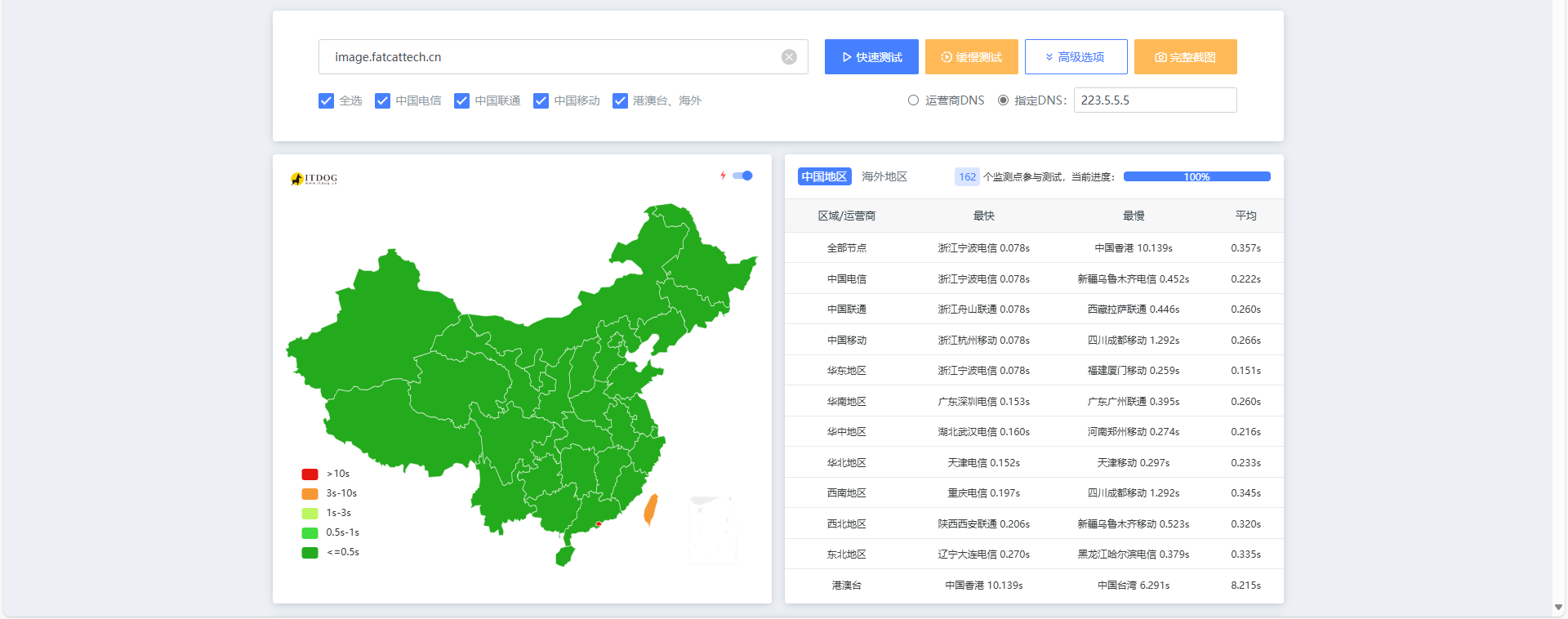1568x619 pixels.
Task: Click the orange 3s-10s legend swatch
Action: [x=310, y=494]
